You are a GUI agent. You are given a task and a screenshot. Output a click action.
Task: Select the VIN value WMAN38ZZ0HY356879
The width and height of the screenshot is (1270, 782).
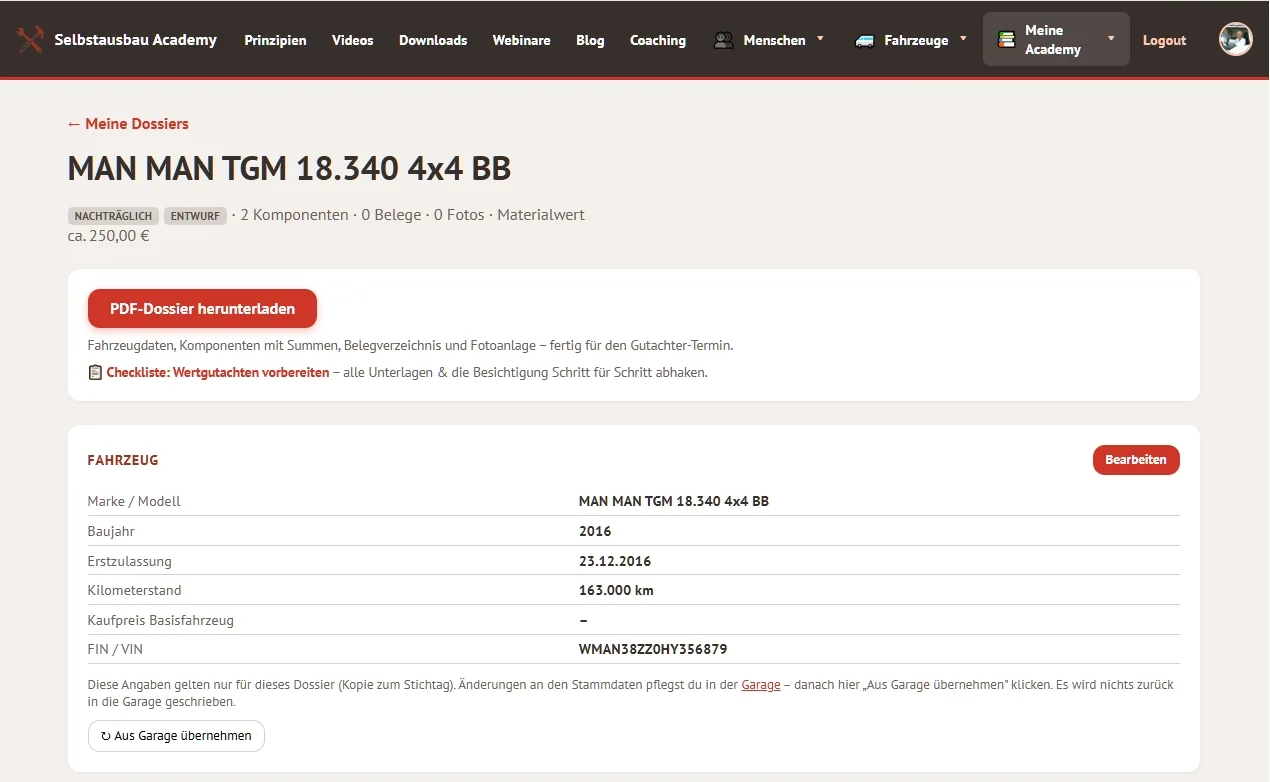[653, 649]
